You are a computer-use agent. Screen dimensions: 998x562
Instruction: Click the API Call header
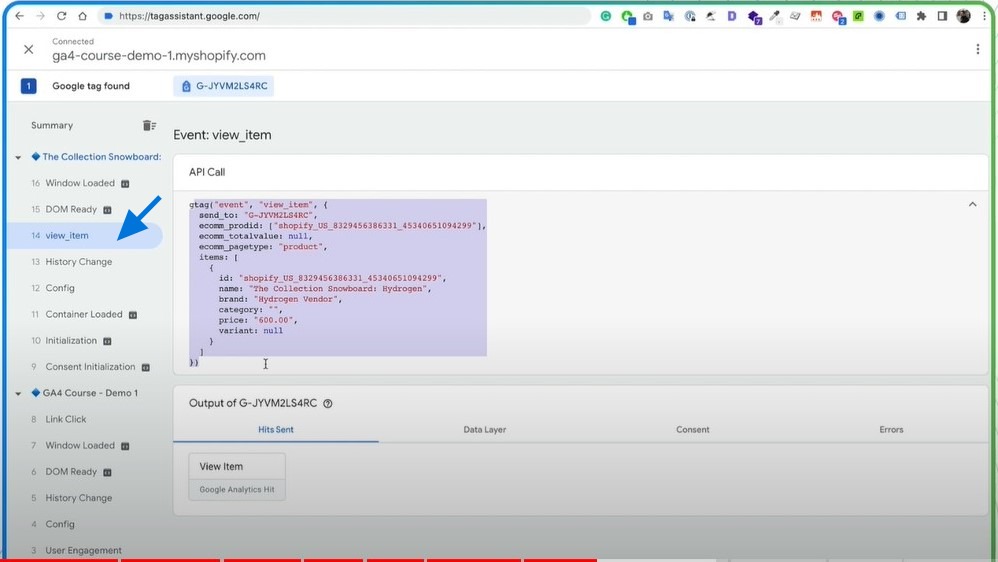pyautogui.click(x=207, y=172)
